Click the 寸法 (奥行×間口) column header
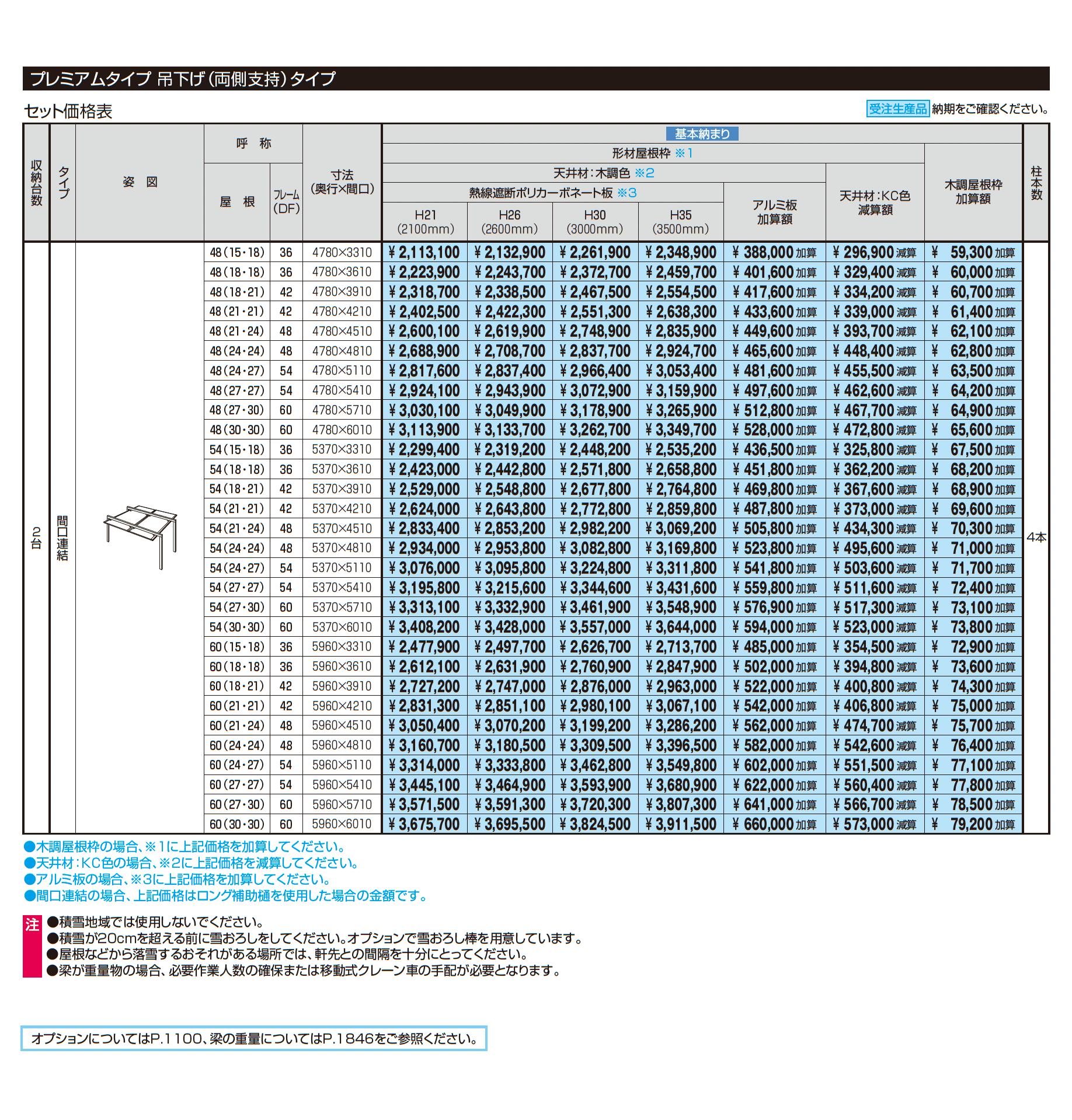 (342, 182)
